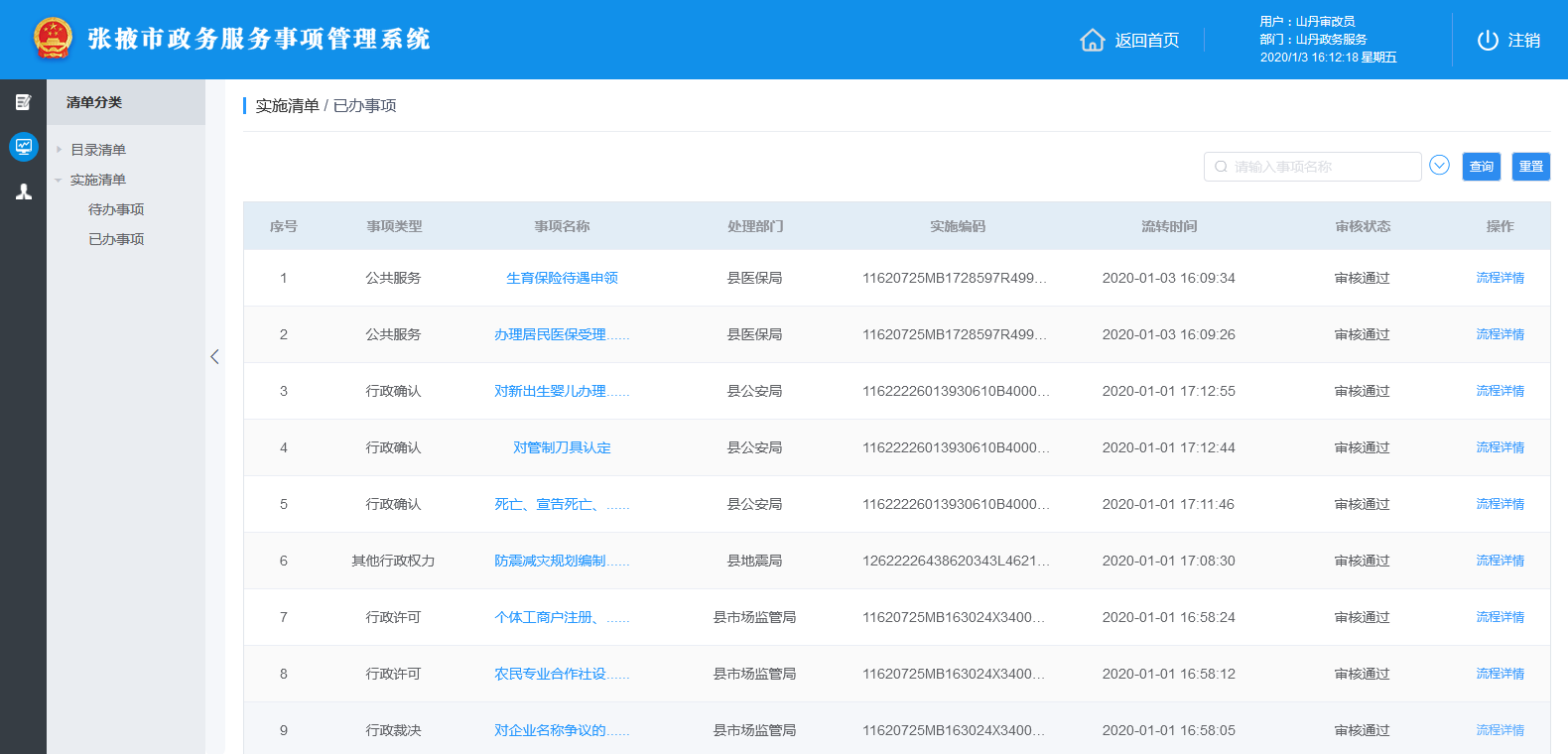View 流程详情 for row 9

click(x=1500, y=730)
